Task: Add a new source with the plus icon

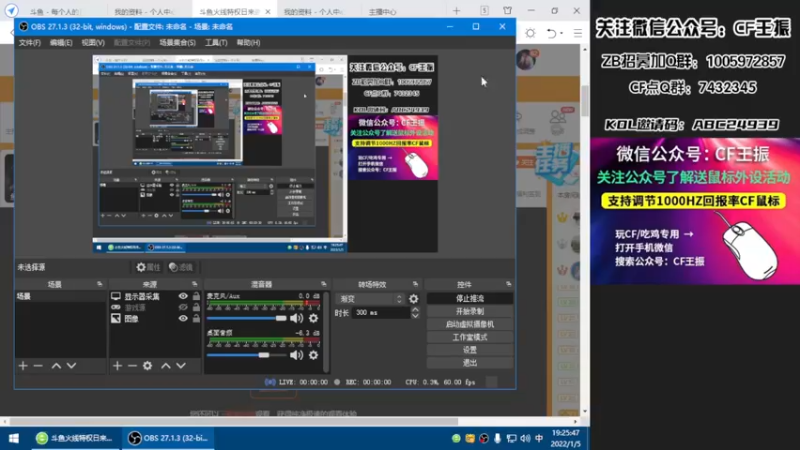Action: pos(117,366)
